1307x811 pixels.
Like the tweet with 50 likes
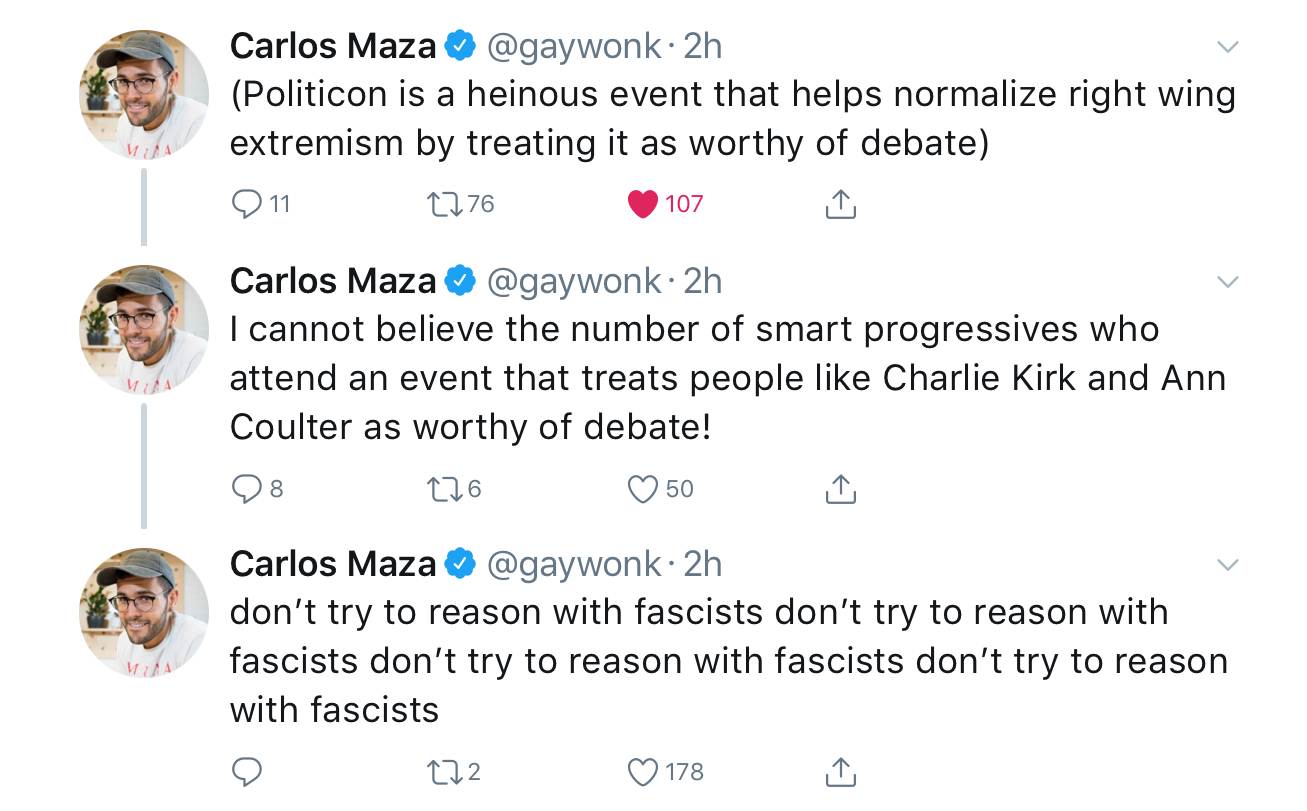coord(643,488)
